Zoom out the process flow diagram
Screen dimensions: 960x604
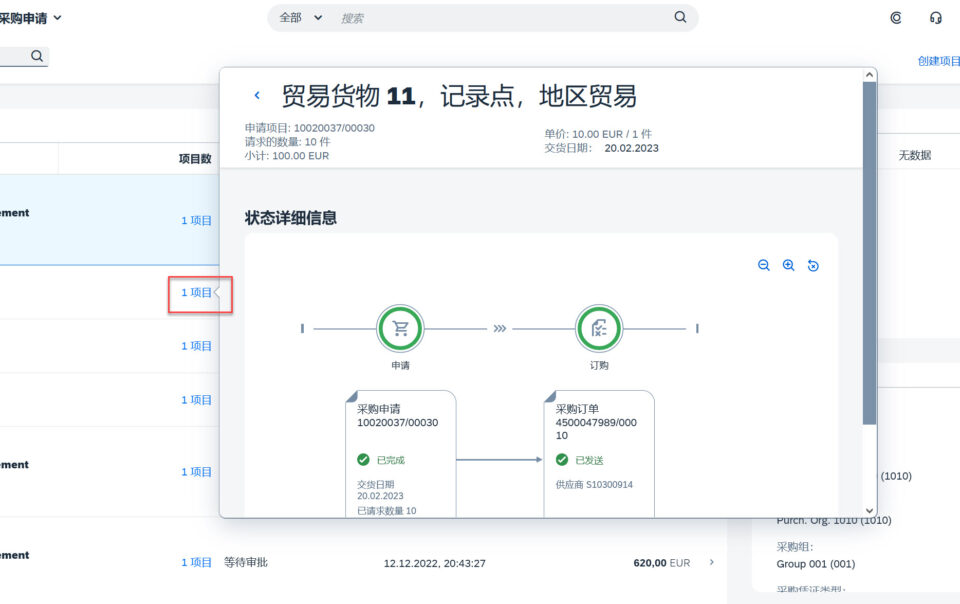point(763,265)
